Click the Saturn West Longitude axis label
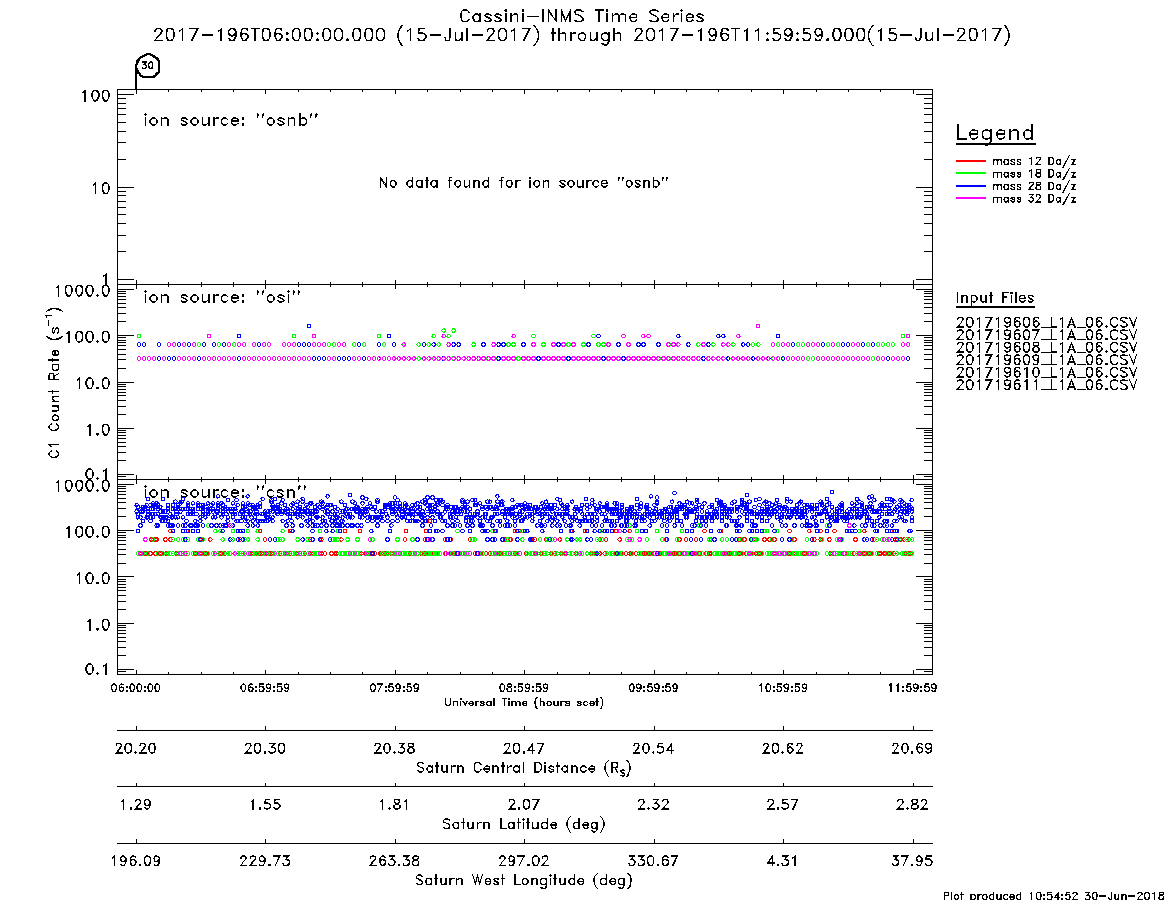Screen dimensions: 1165x900 pyautogui.click(x=524, y=881)
